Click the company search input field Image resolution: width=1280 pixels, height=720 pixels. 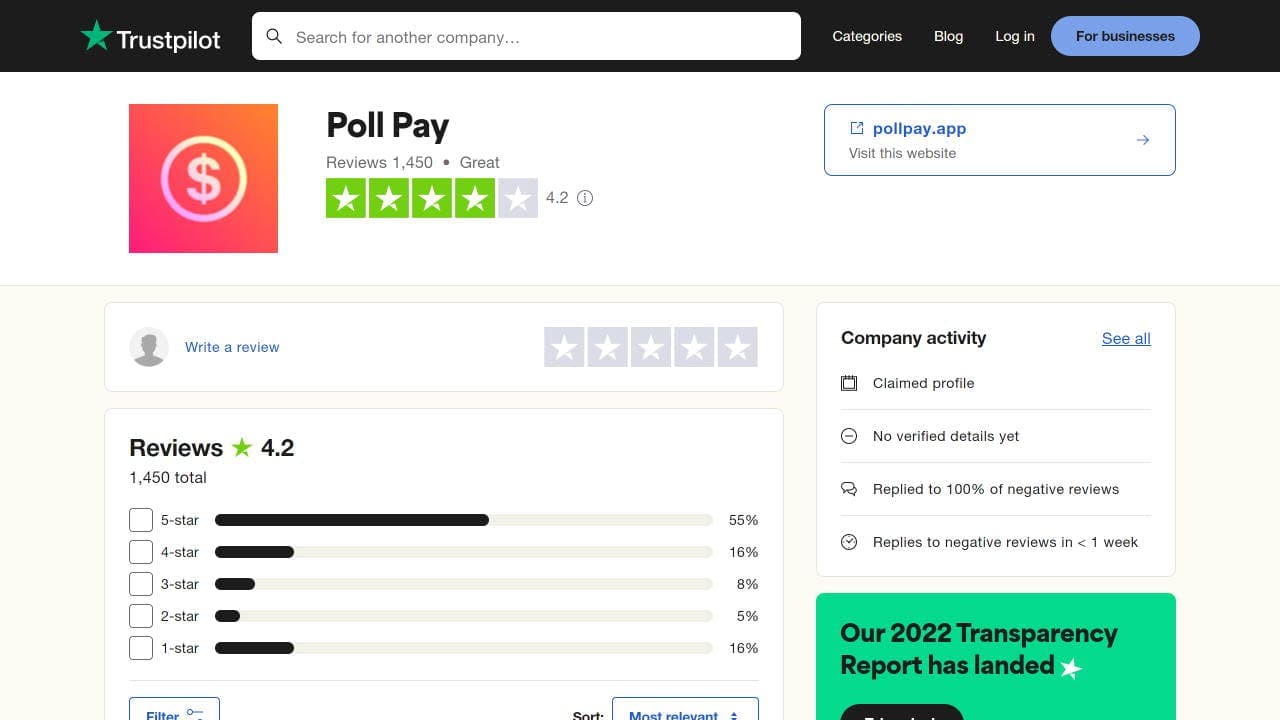527,36
